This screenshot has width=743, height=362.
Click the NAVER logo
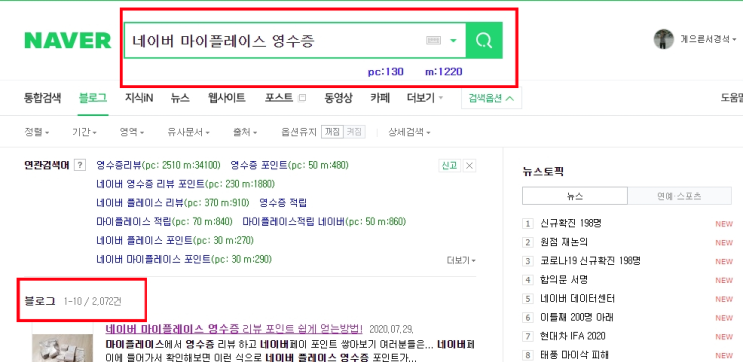coord(68,41)
